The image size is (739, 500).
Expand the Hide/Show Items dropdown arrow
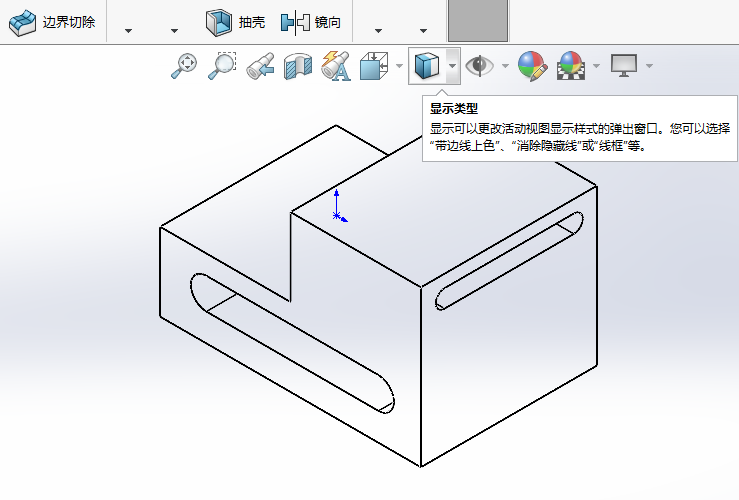coord(505,67)
